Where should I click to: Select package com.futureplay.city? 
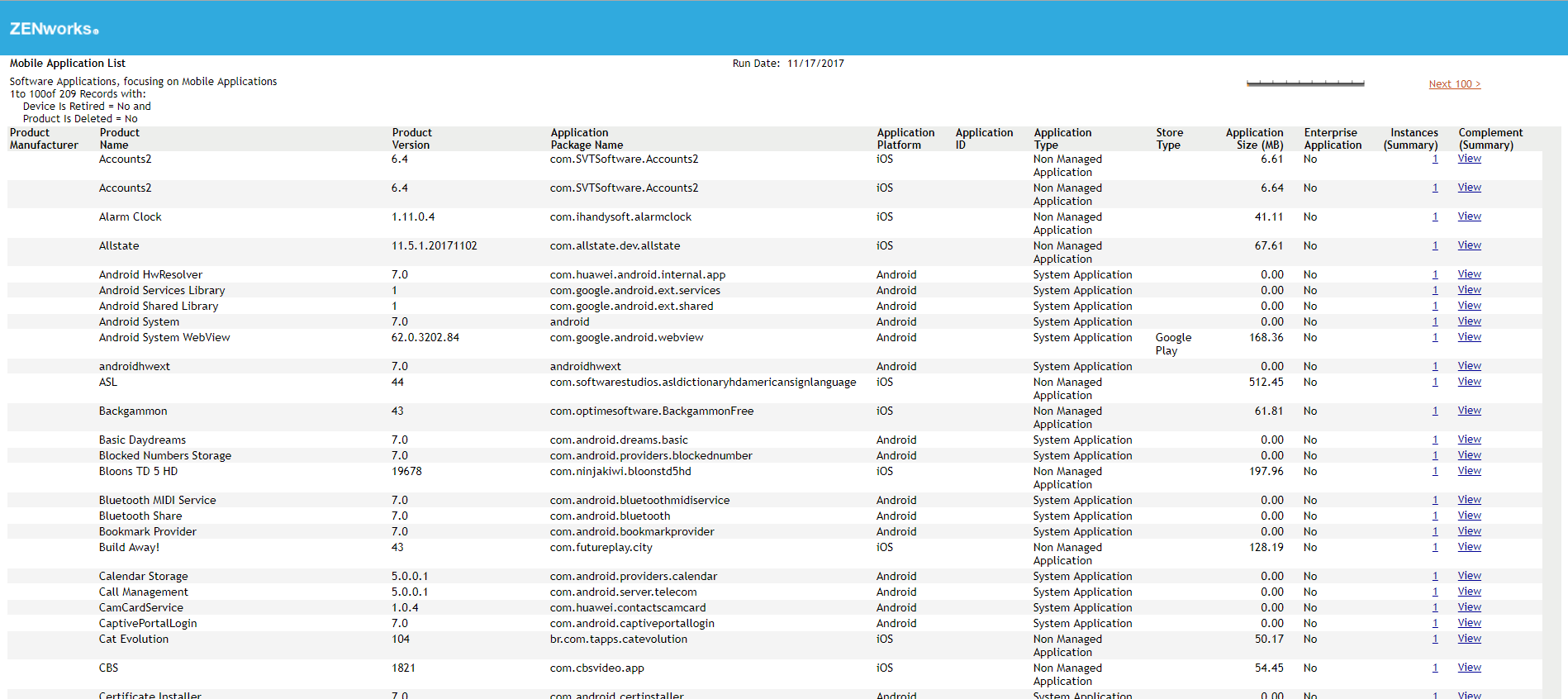pyautogui.click(x=601, y=548)
